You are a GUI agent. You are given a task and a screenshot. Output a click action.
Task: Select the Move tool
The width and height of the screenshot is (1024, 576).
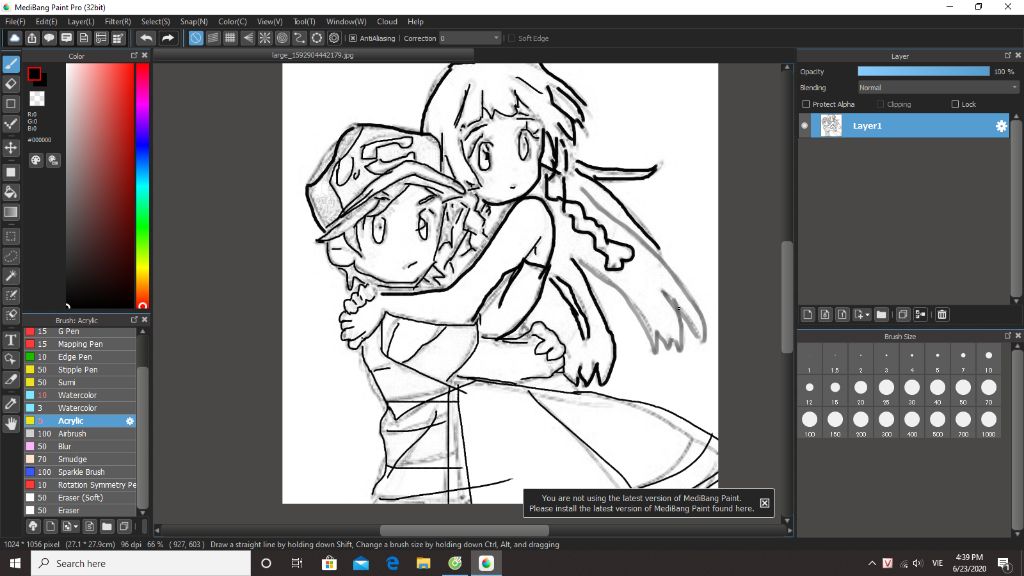[x=11, y=148]
